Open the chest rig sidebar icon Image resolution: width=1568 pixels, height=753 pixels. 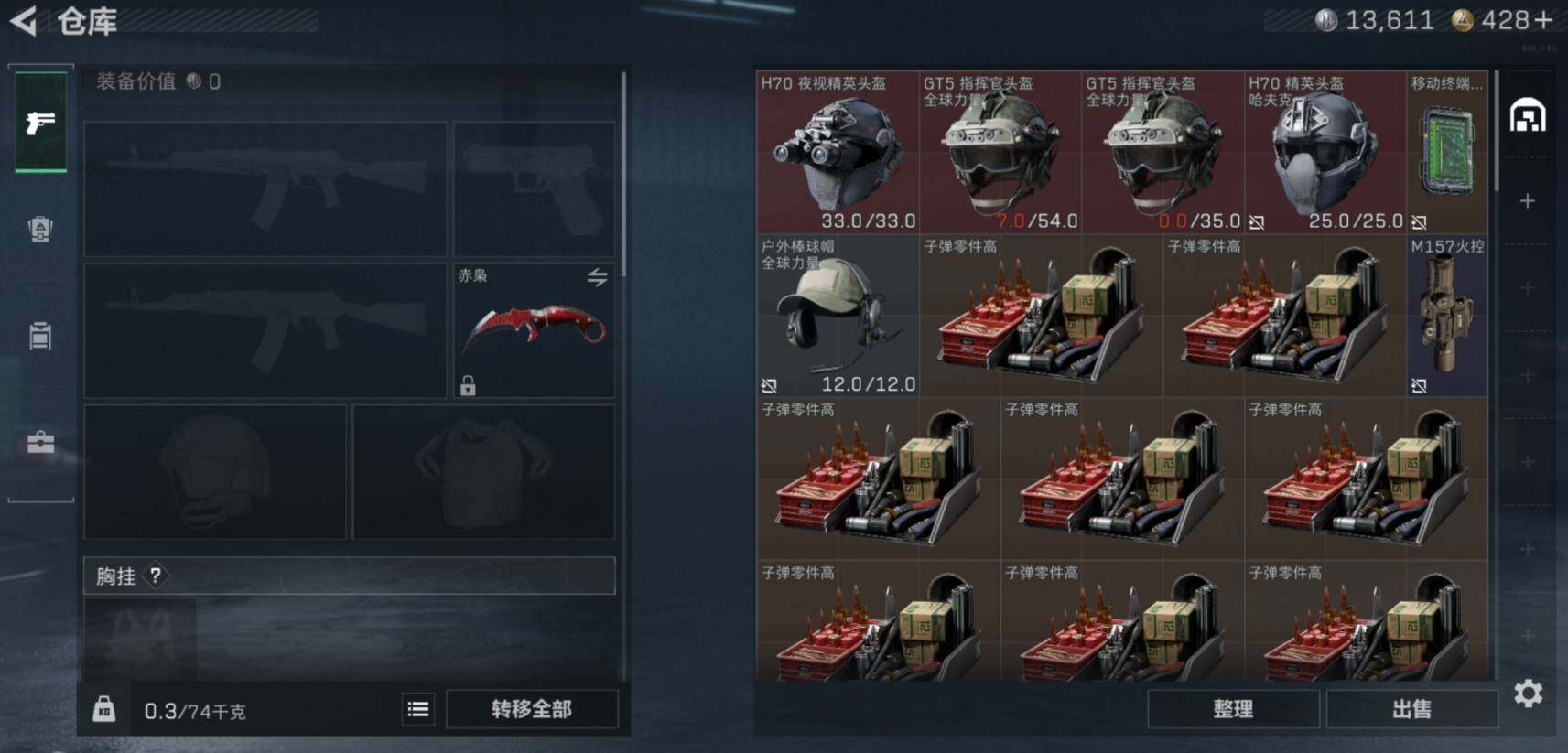[40, 335]
